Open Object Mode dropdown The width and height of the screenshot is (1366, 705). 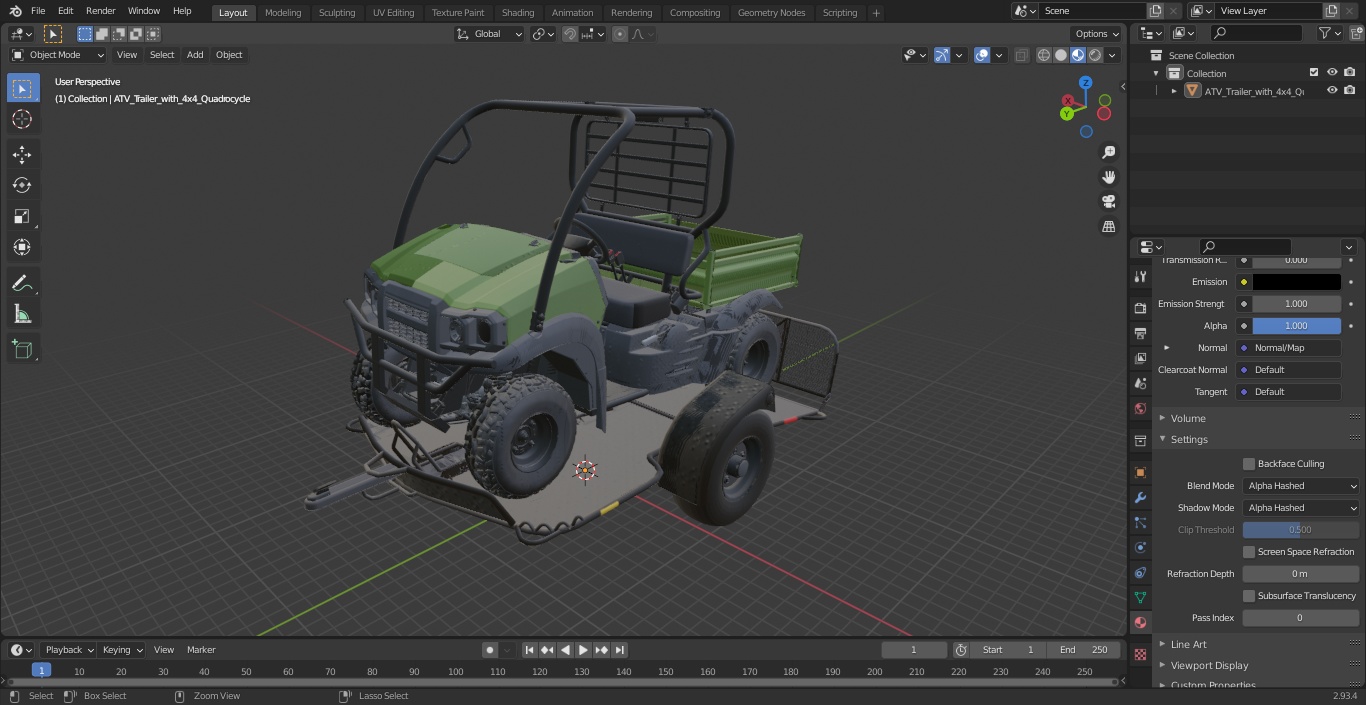click(58, 55)
